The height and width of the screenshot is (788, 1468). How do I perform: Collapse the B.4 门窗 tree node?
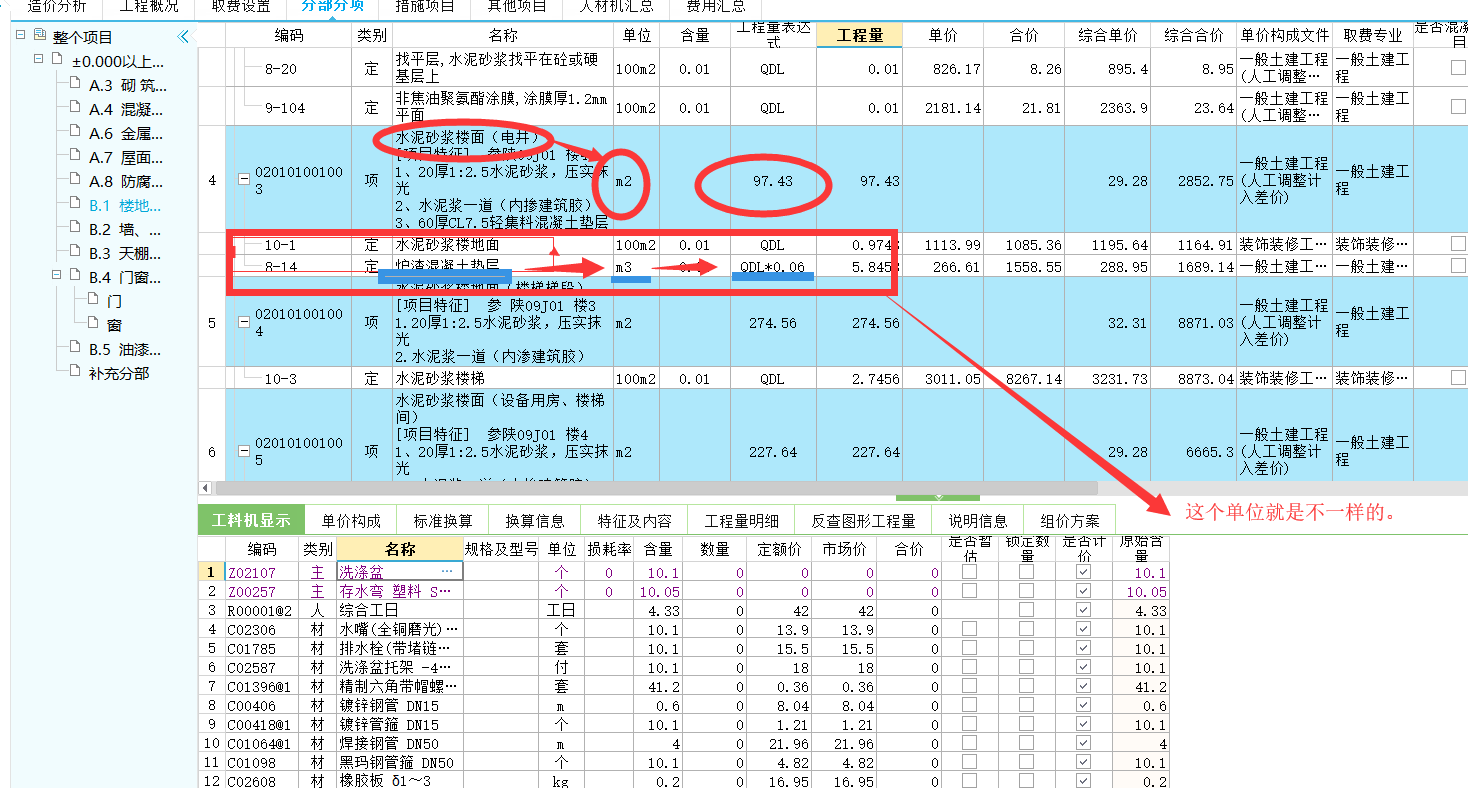[x=56, y=276]
